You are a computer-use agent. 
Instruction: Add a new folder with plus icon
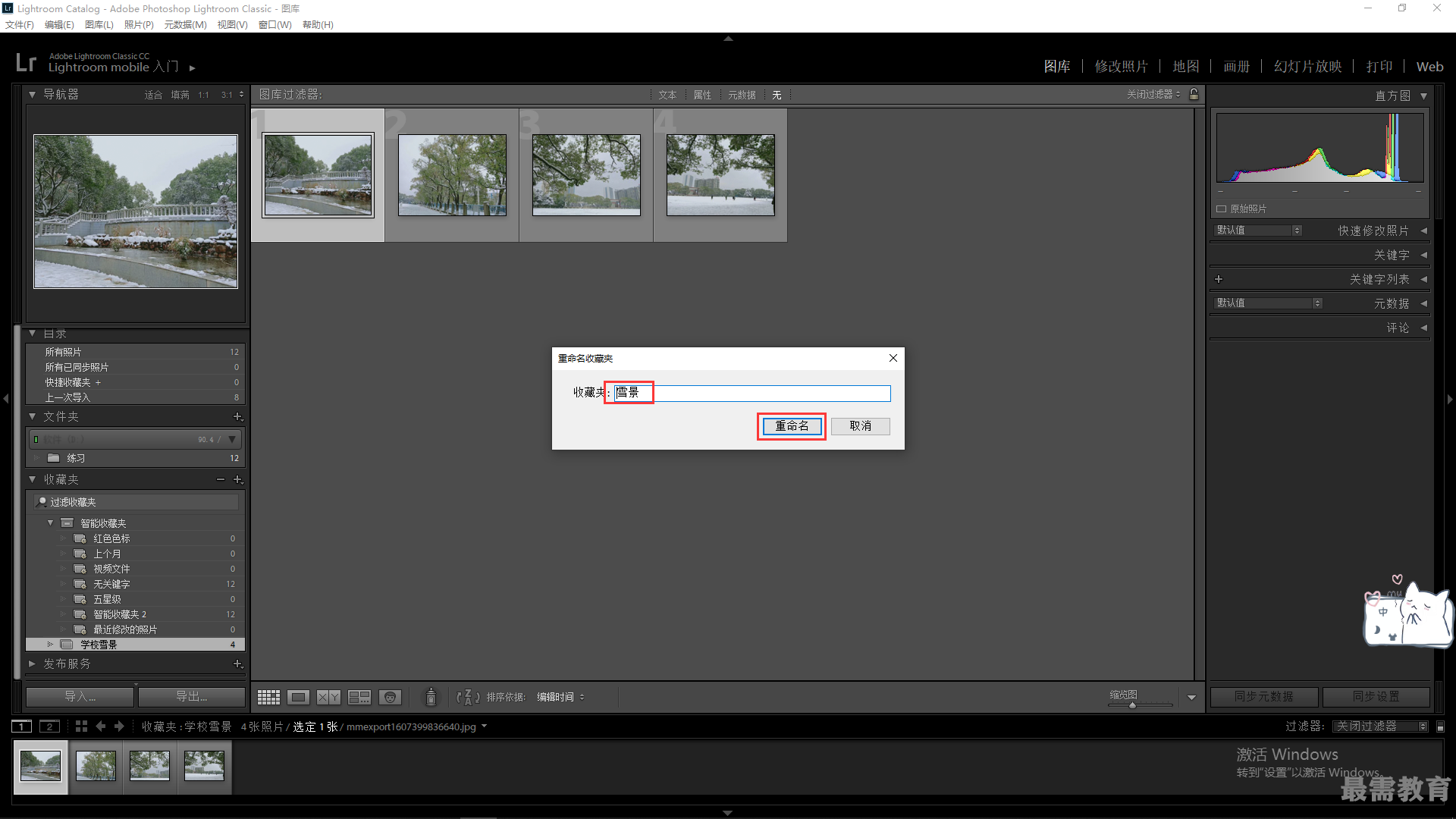coord(237,417)
